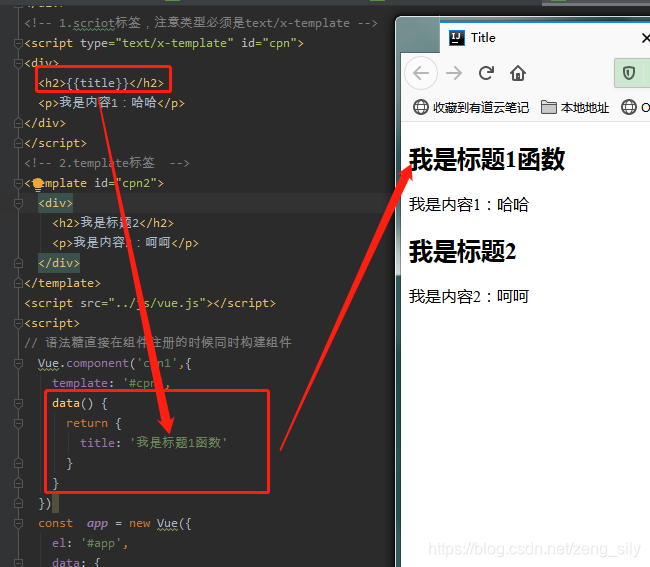Click the IntelliJ icon on the Title tab
This screenshot has height=567, width=650.
(x=457, y=38)
